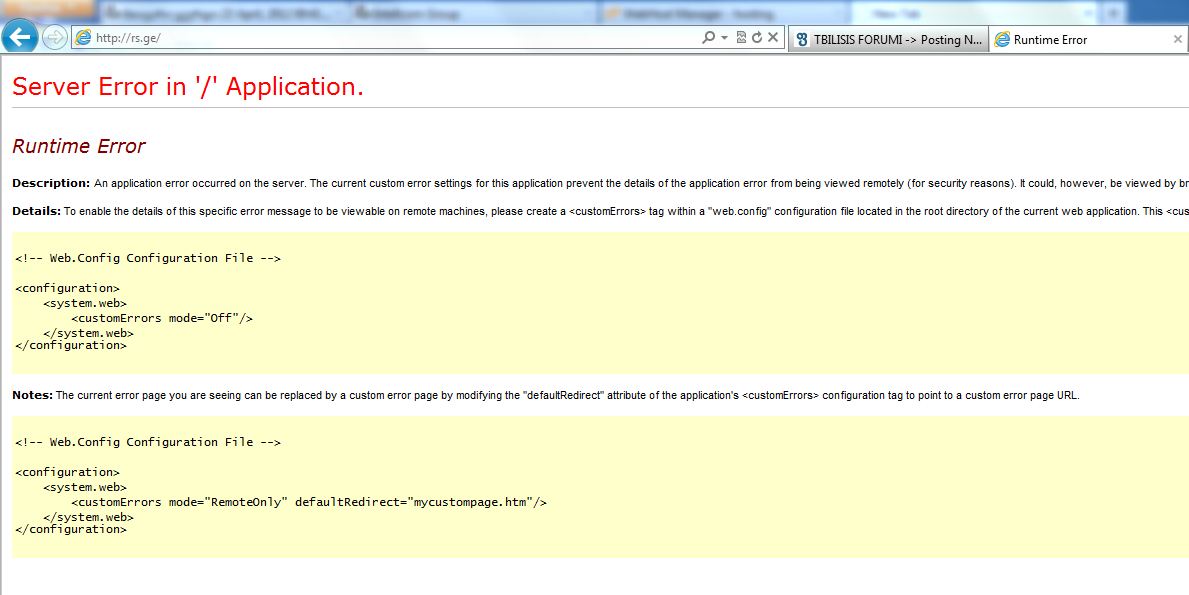This screenshot has width=1189, height=595.
Task: Click first 'Web.Config Configuration File' comment line
Action: [x=148, y=258]
